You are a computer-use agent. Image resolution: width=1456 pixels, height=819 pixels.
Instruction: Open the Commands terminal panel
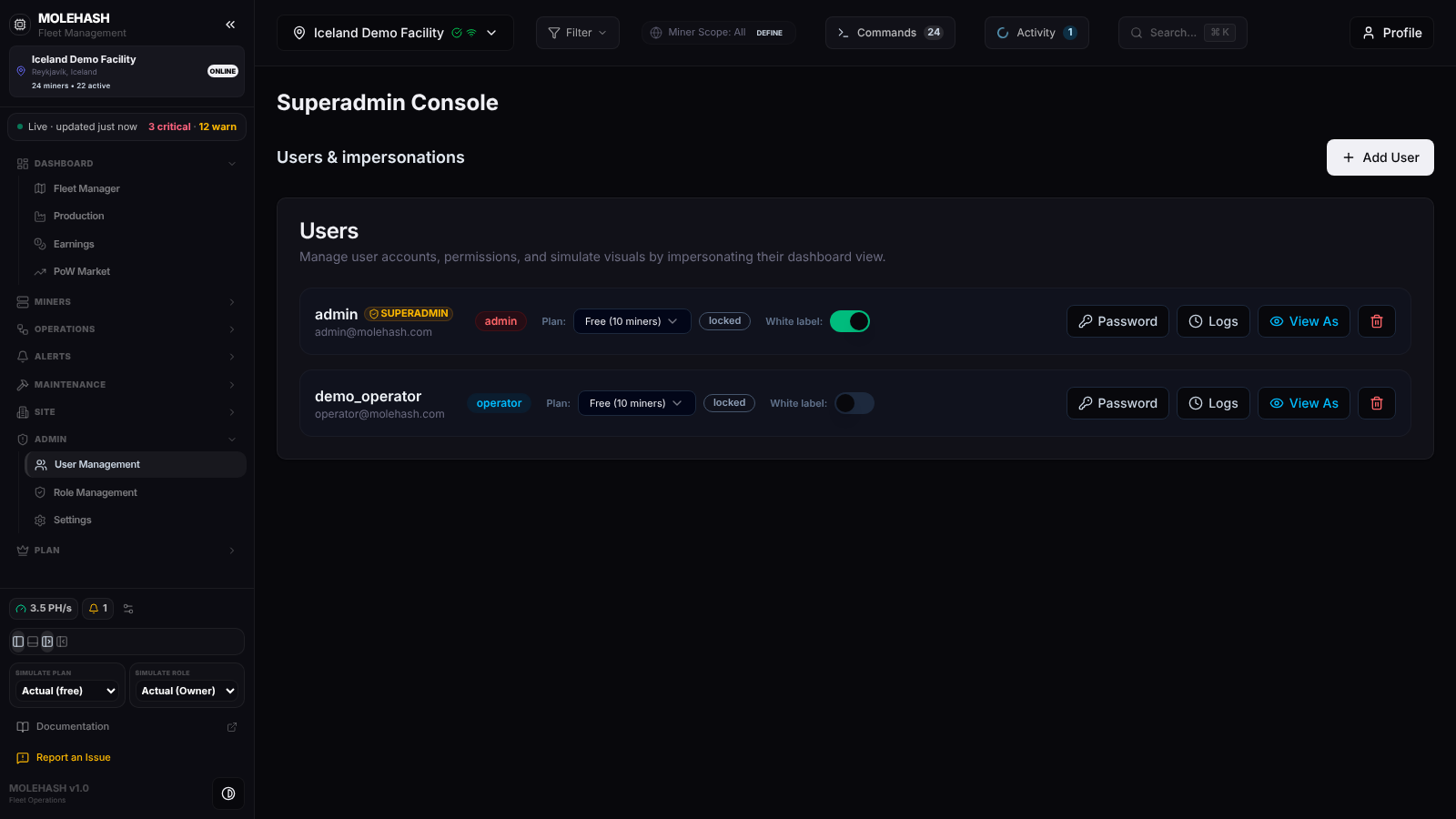[x=890, y=33]
